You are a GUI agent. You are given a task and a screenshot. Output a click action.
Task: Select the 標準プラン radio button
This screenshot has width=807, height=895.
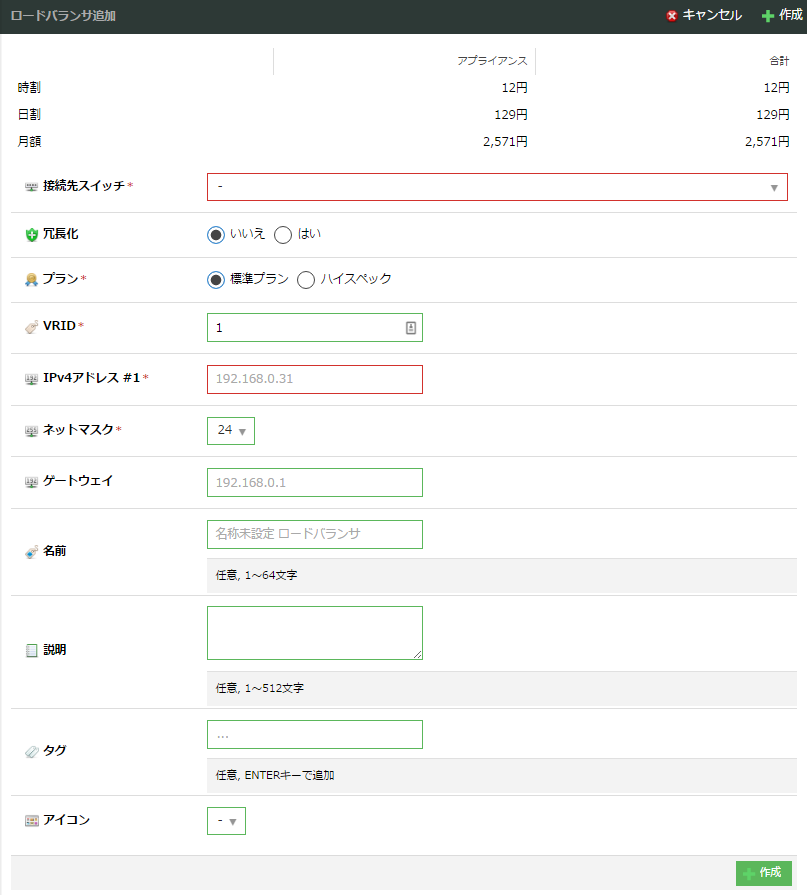[216, 280]
